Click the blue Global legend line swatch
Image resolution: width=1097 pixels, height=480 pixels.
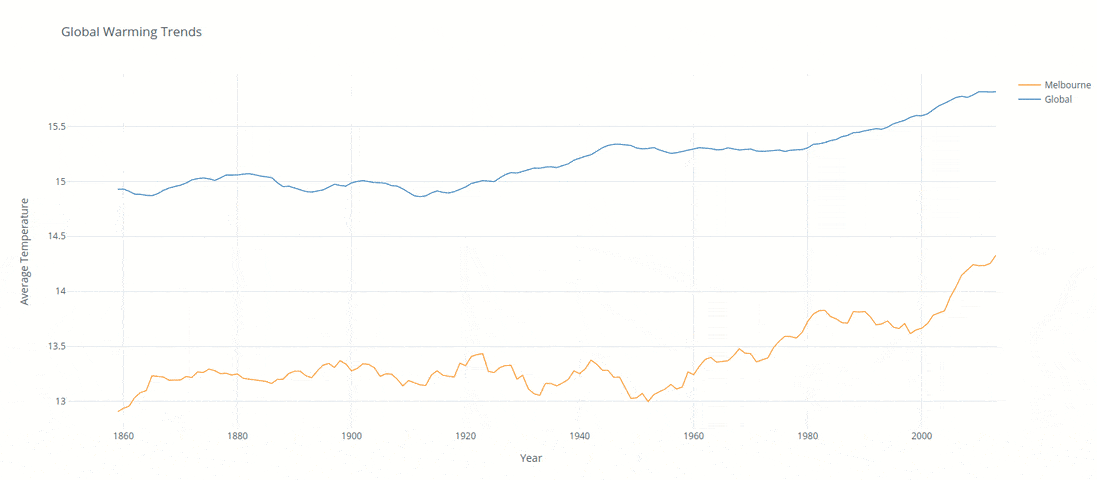[x=1028, y=99]
